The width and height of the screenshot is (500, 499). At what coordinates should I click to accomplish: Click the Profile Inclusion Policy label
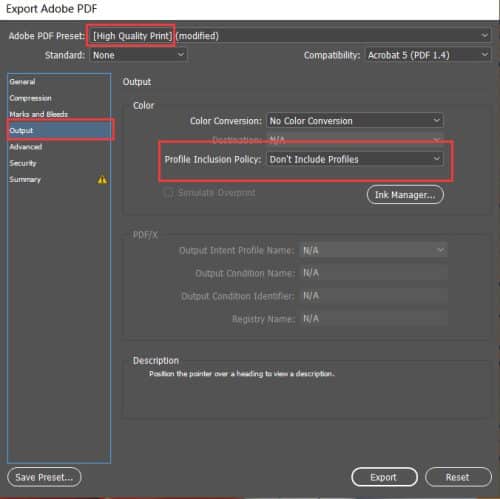[213, 159]
